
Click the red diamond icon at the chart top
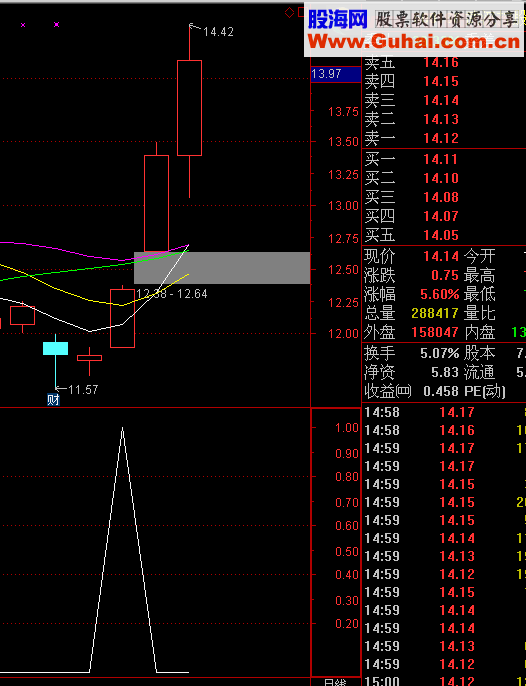[x=289, y=13]
